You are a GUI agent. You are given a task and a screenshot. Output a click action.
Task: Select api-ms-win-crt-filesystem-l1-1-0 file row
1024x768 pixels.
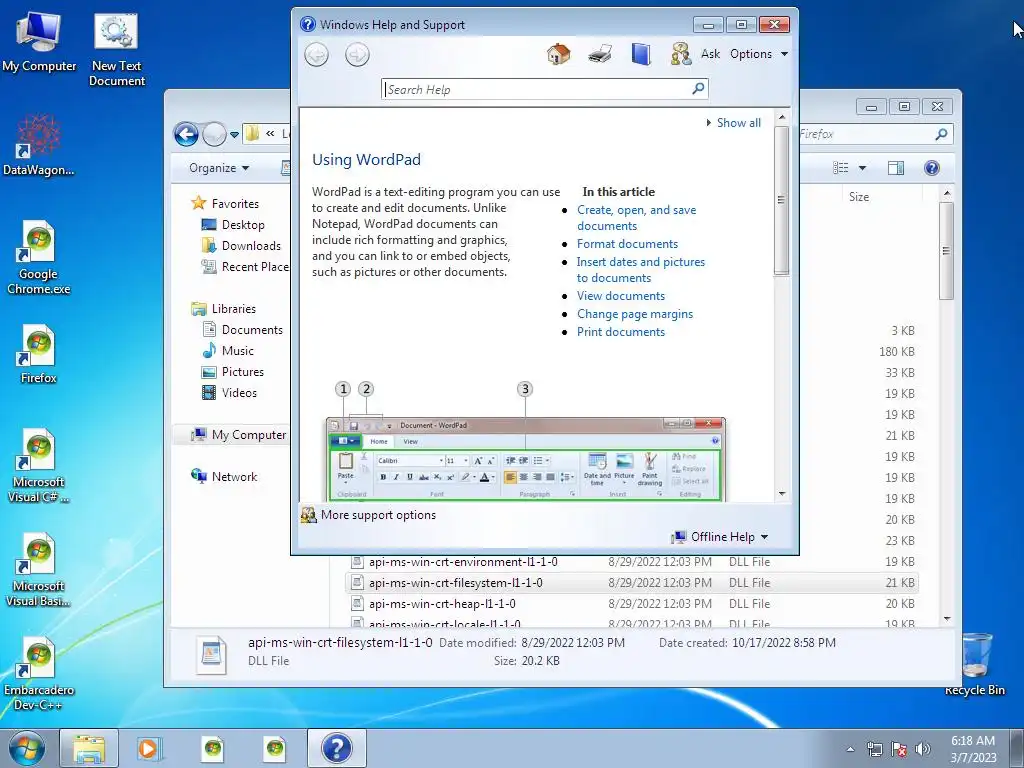pos(631,583)
